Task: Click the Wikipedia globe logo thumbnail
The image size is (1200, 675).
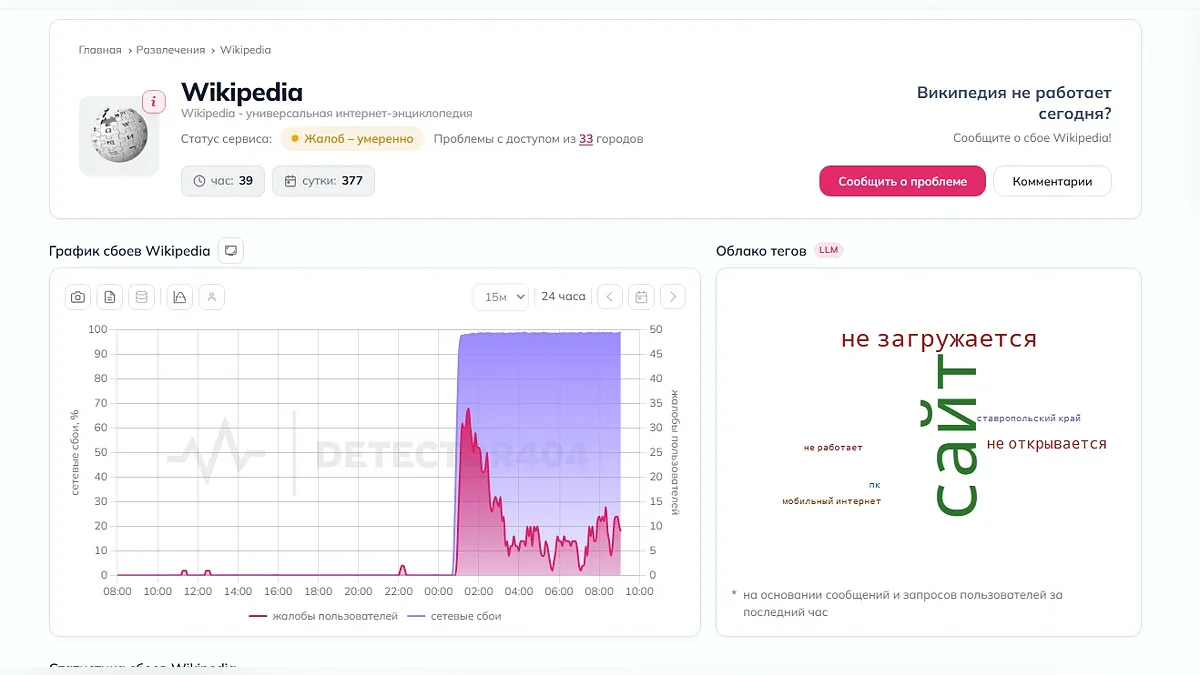Action: click(119, 137)
